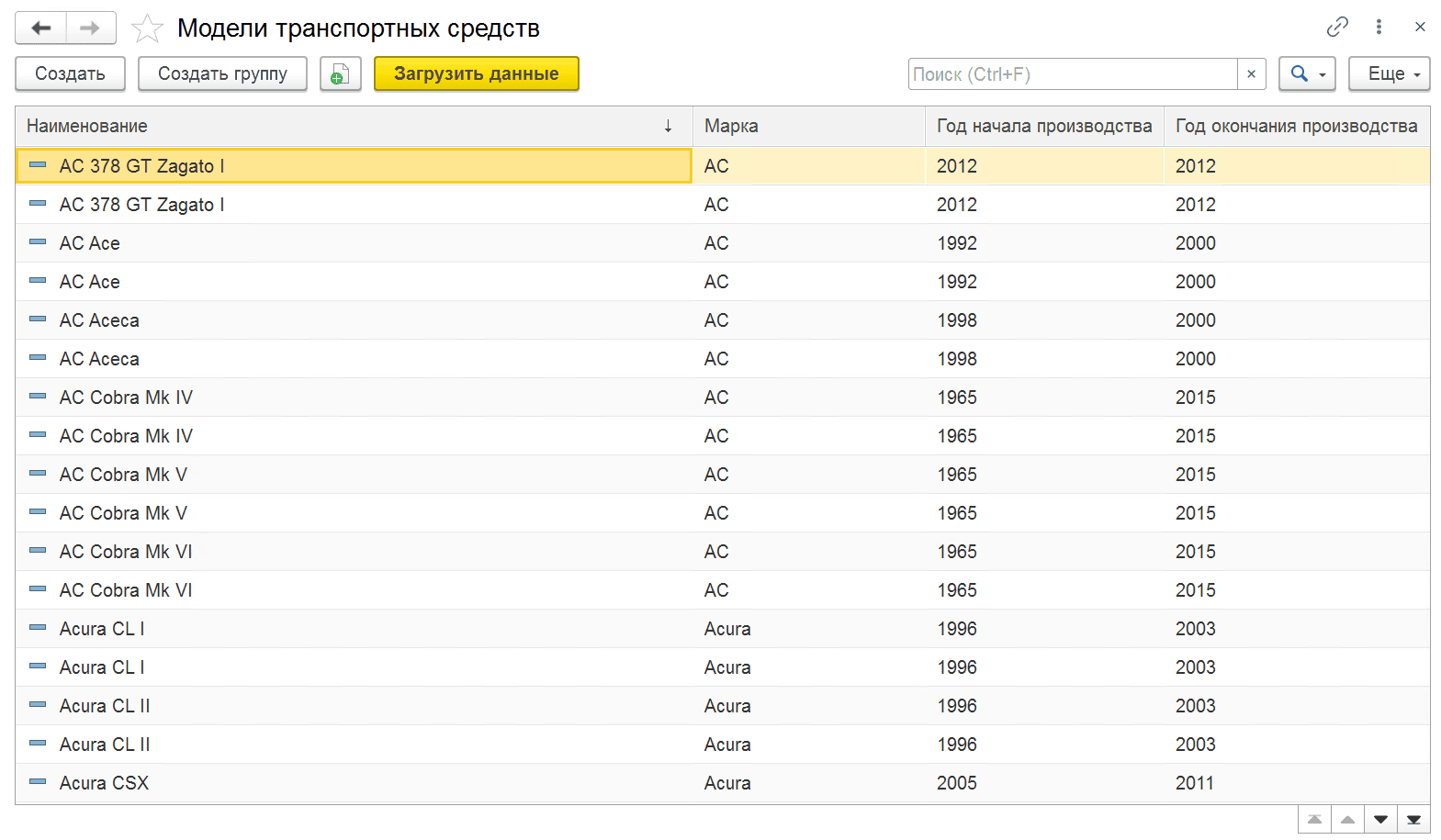The image size is (1441, 840).
Task: Jump to the top of the list
Action: (x=1314, y=820)
